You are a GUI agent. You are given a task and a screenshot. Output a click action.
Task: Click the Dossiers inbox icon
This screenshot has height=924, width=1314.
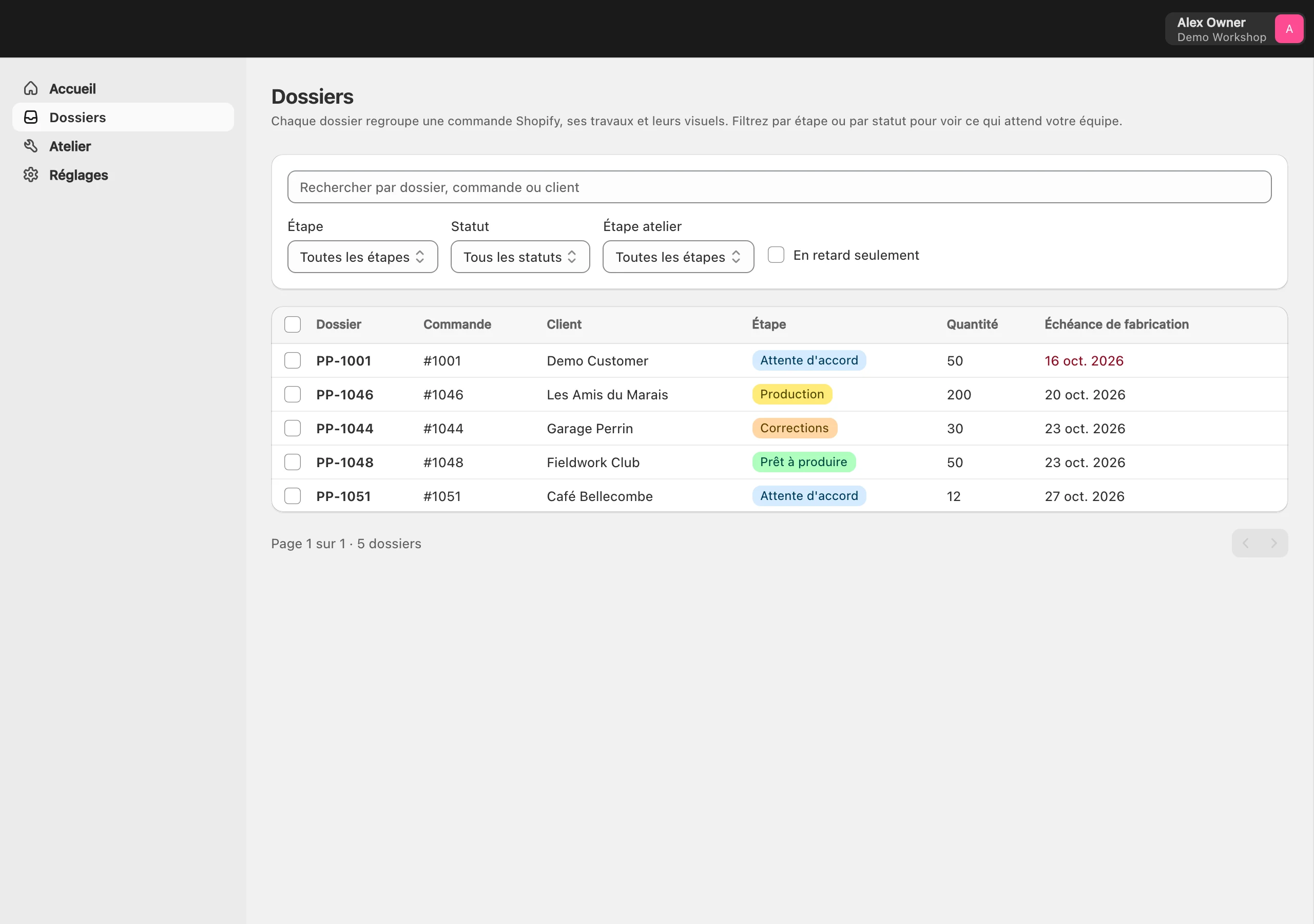(31, 117)
